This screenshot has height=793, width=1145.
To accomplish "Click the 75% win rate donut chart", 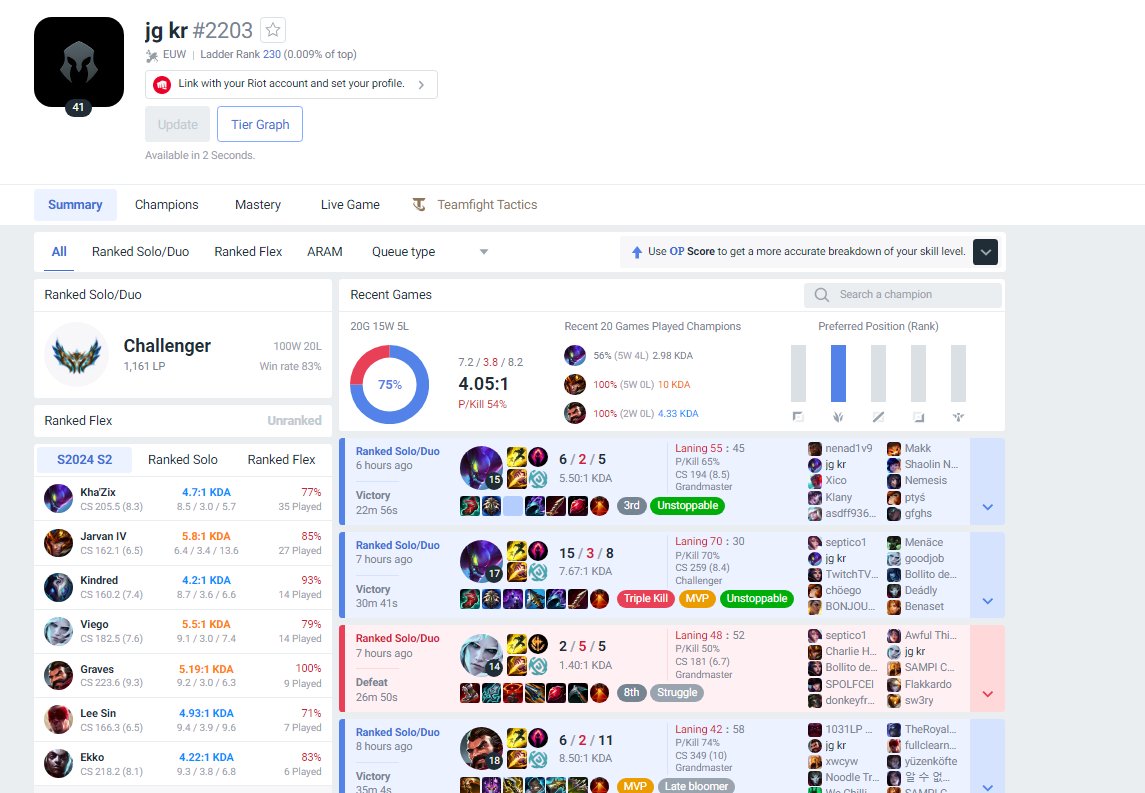I will 390,385.
